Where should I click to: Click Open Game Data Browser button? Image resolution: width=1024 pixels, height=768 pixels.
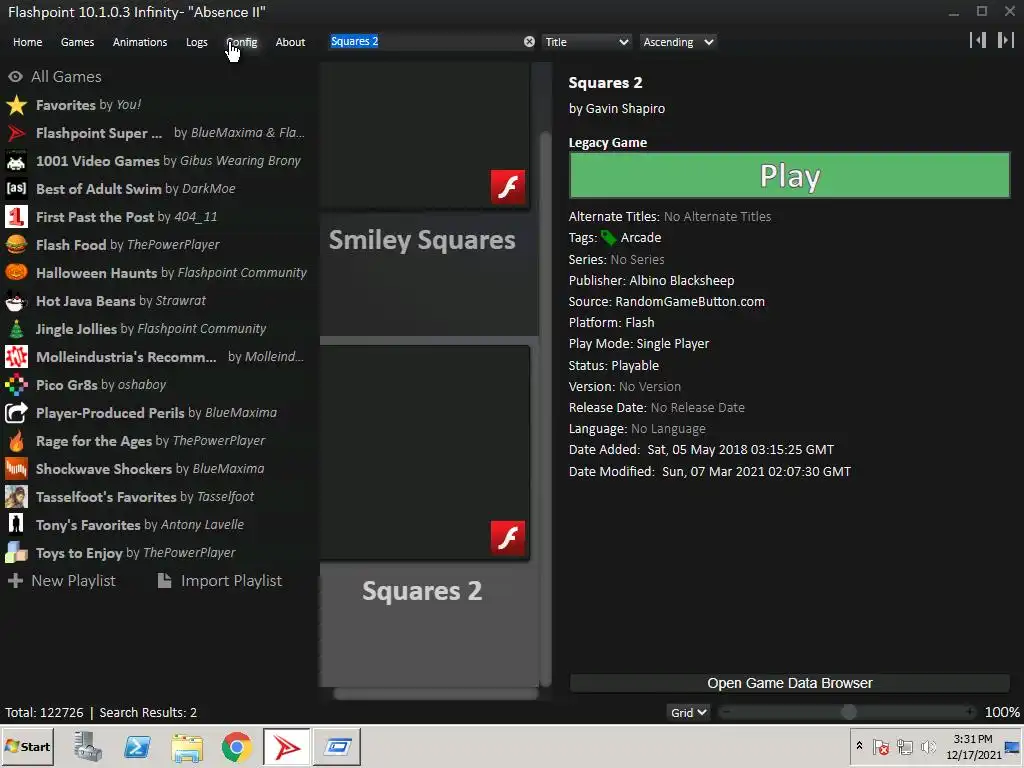coord(790,683)
